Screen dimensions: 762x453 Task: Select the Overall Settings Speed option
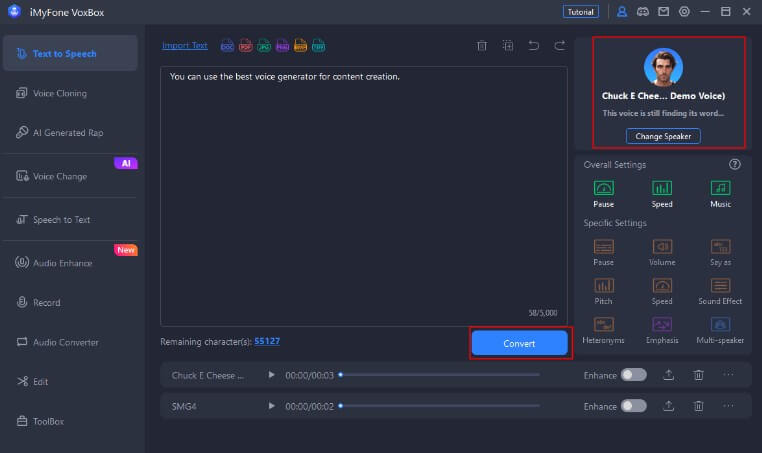662,194
